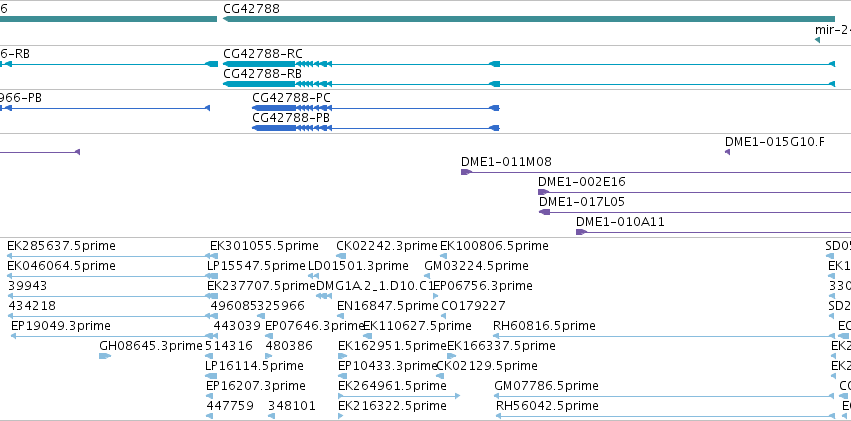Select EST EP10433.3prime
The image size is (851, 421).
click(x=388, y=366)
